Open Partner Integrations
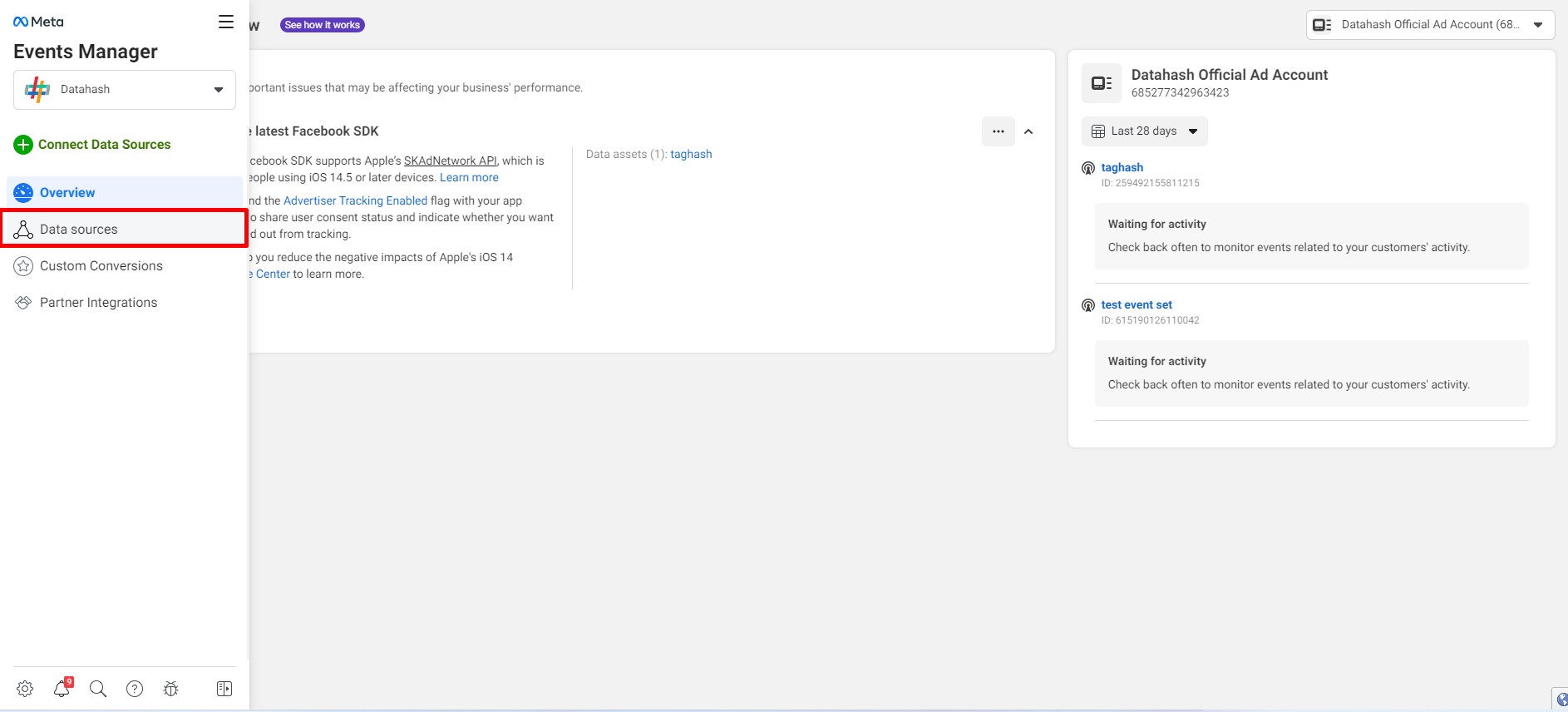The width and height of the screenshot is (1568, 712). tap(125, 303)
